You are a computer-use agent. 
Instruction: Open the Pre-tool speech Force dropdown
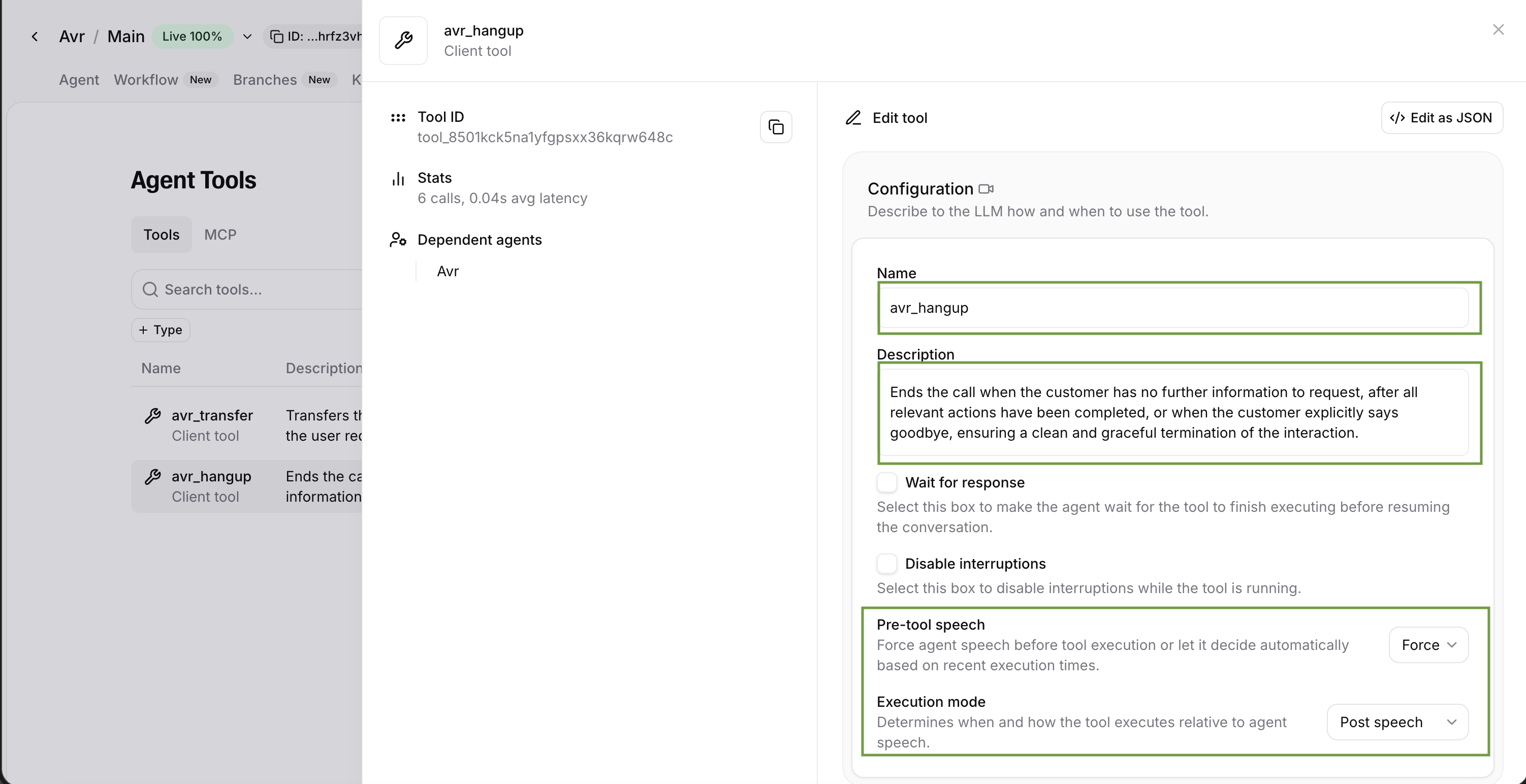[x=1428, y=645]
